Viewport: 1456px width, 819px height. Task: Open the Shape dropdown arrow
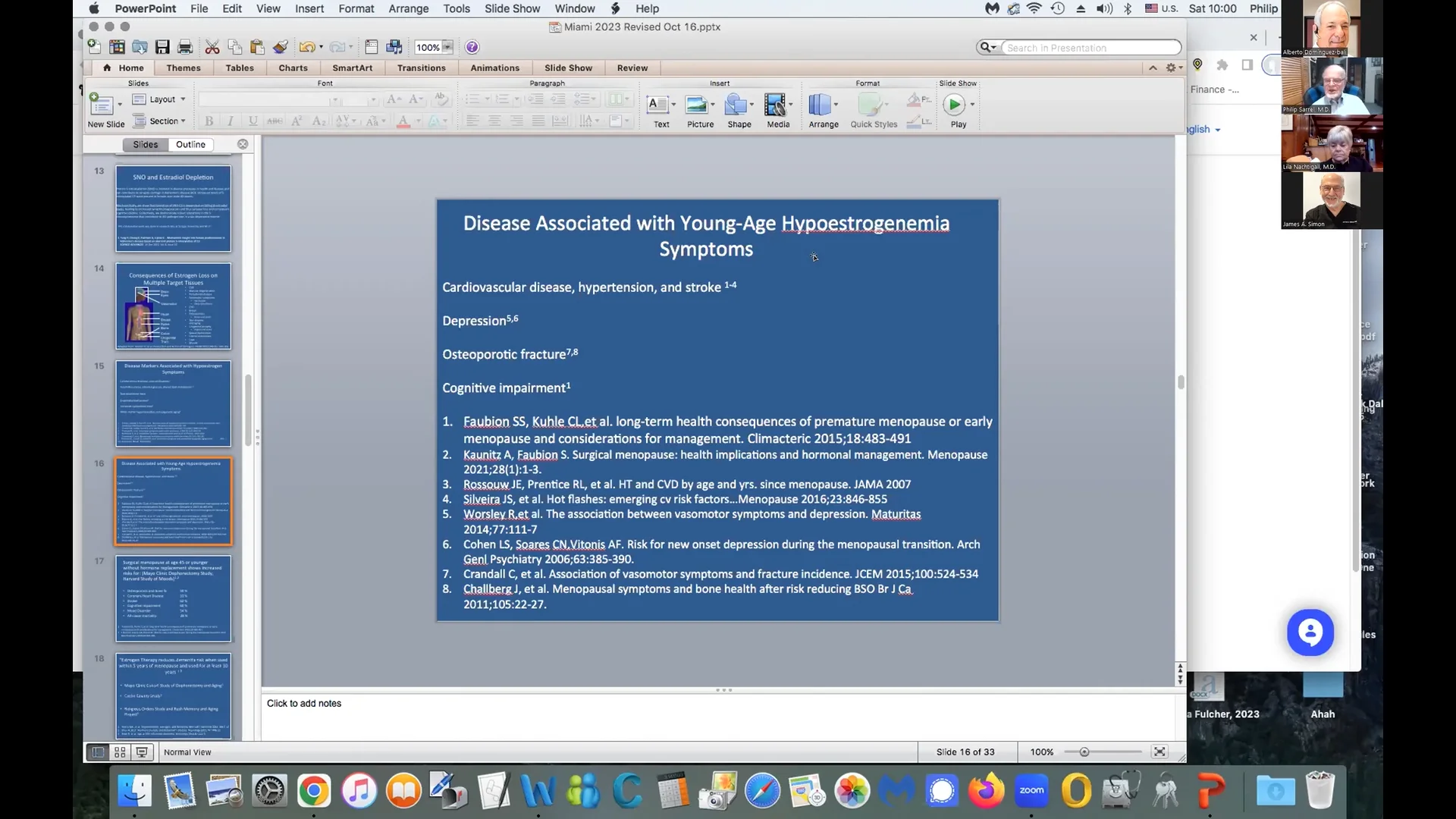pyautogui.click(x=752, y=105)
